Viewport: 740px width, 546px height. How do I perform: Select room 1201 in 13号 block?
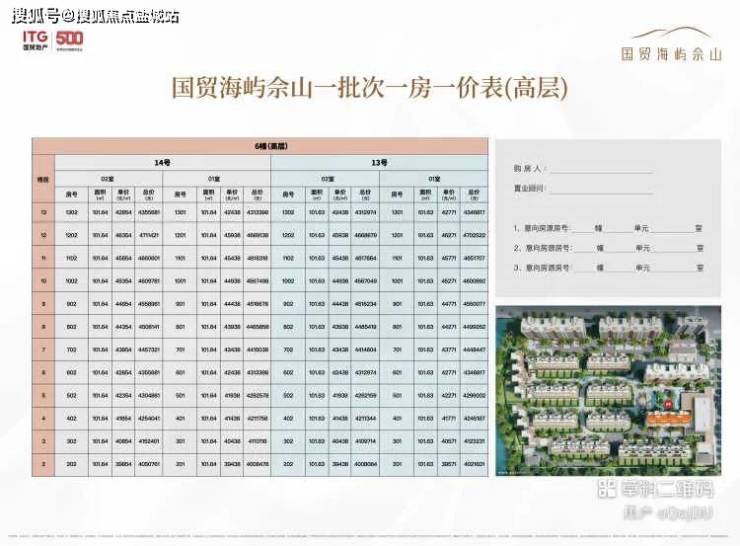[x=397, y=235]
